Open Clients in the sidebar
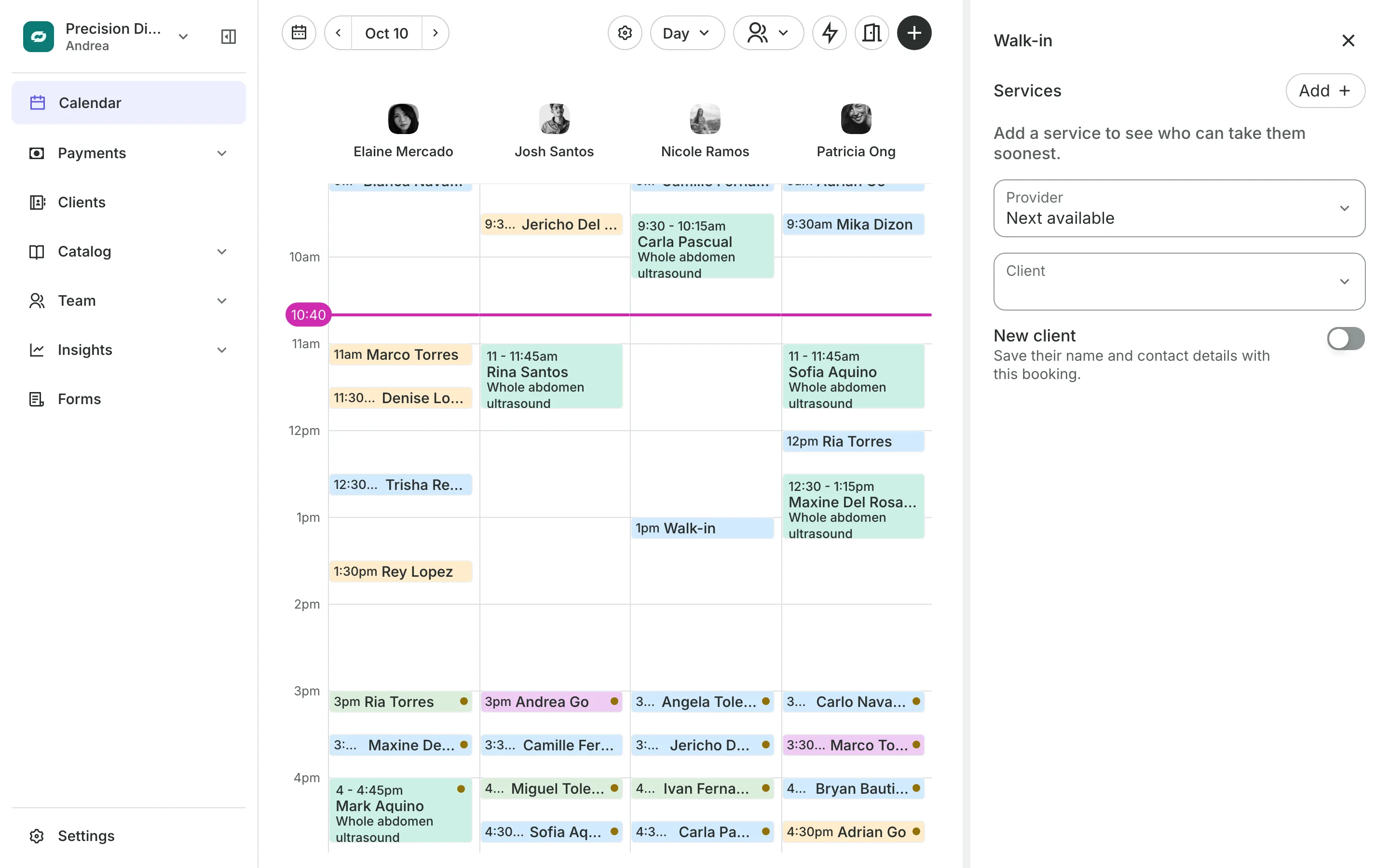This screenshot has height=868, width=1389. coord(129,202)
